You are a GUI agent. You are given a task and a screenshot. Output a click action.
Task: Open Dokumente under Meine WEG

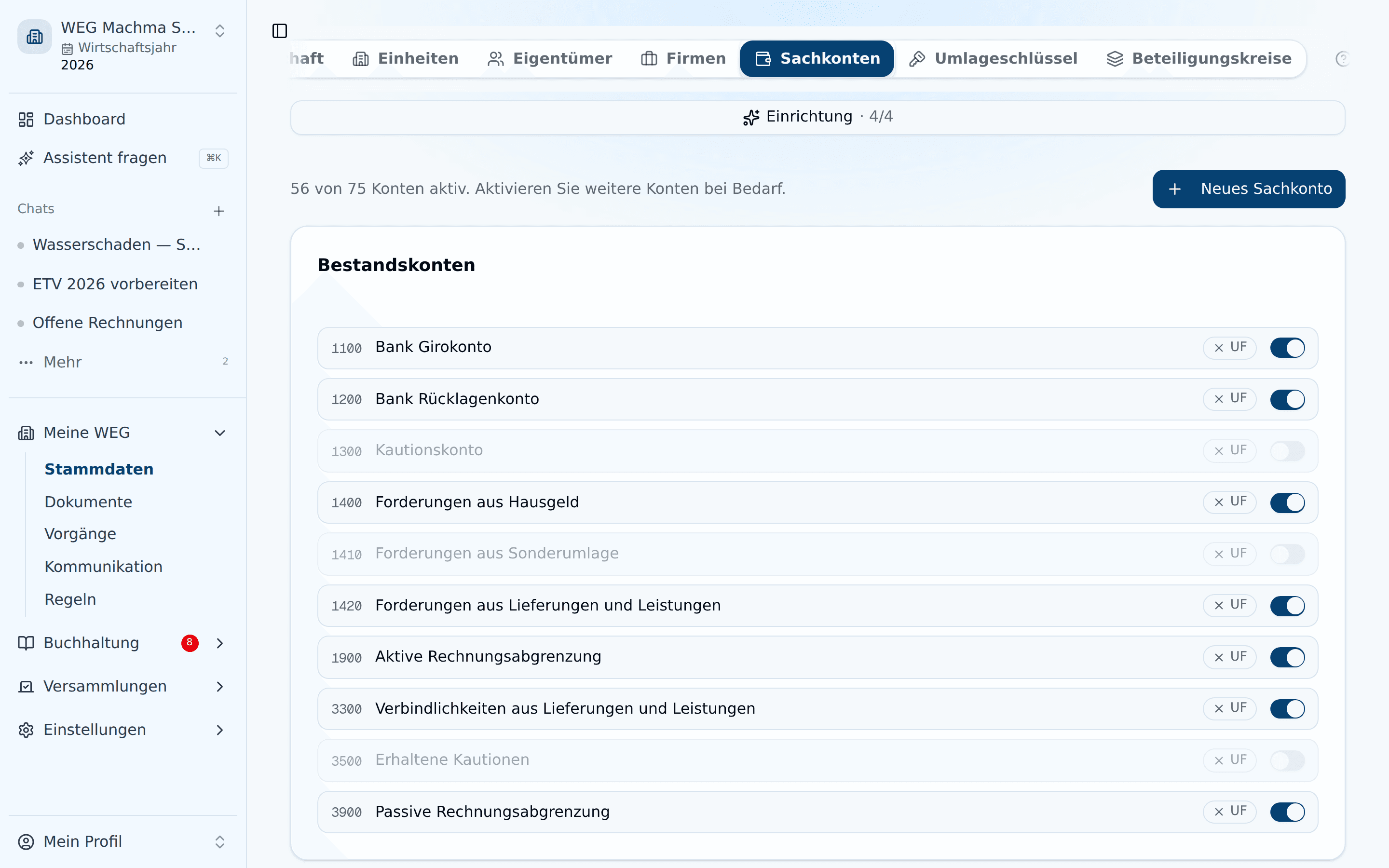88,502
